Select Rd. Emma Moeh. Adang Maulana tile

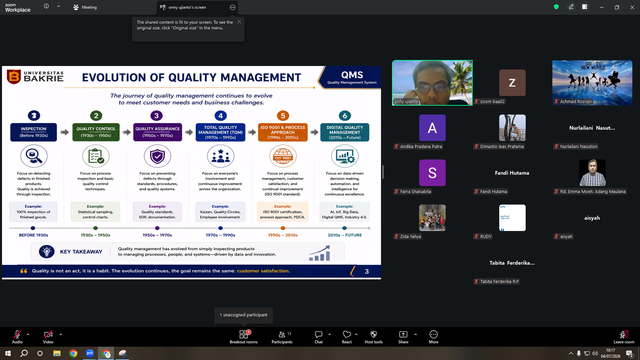coord(592,173)
